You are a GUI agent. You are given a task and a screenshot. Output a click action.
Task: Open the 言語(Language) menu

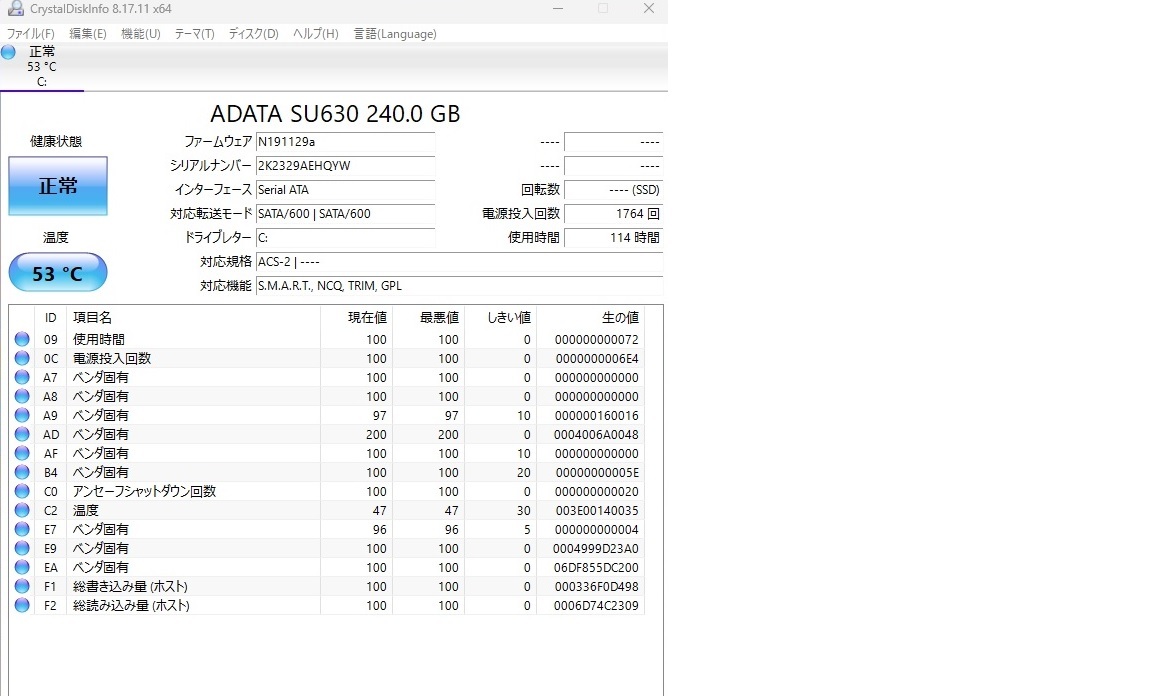(395, 34)
